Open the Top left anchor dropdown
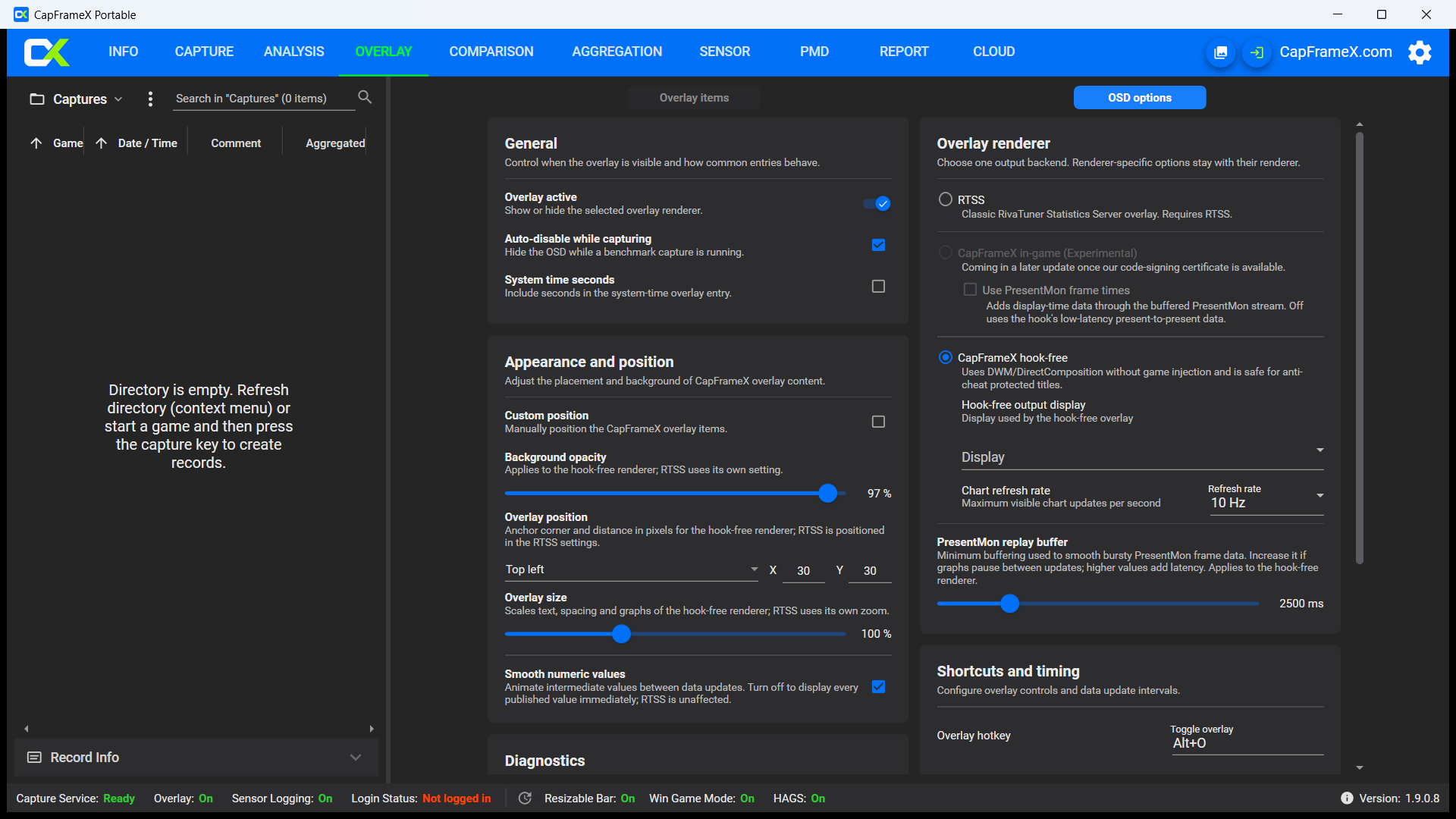 631,570
